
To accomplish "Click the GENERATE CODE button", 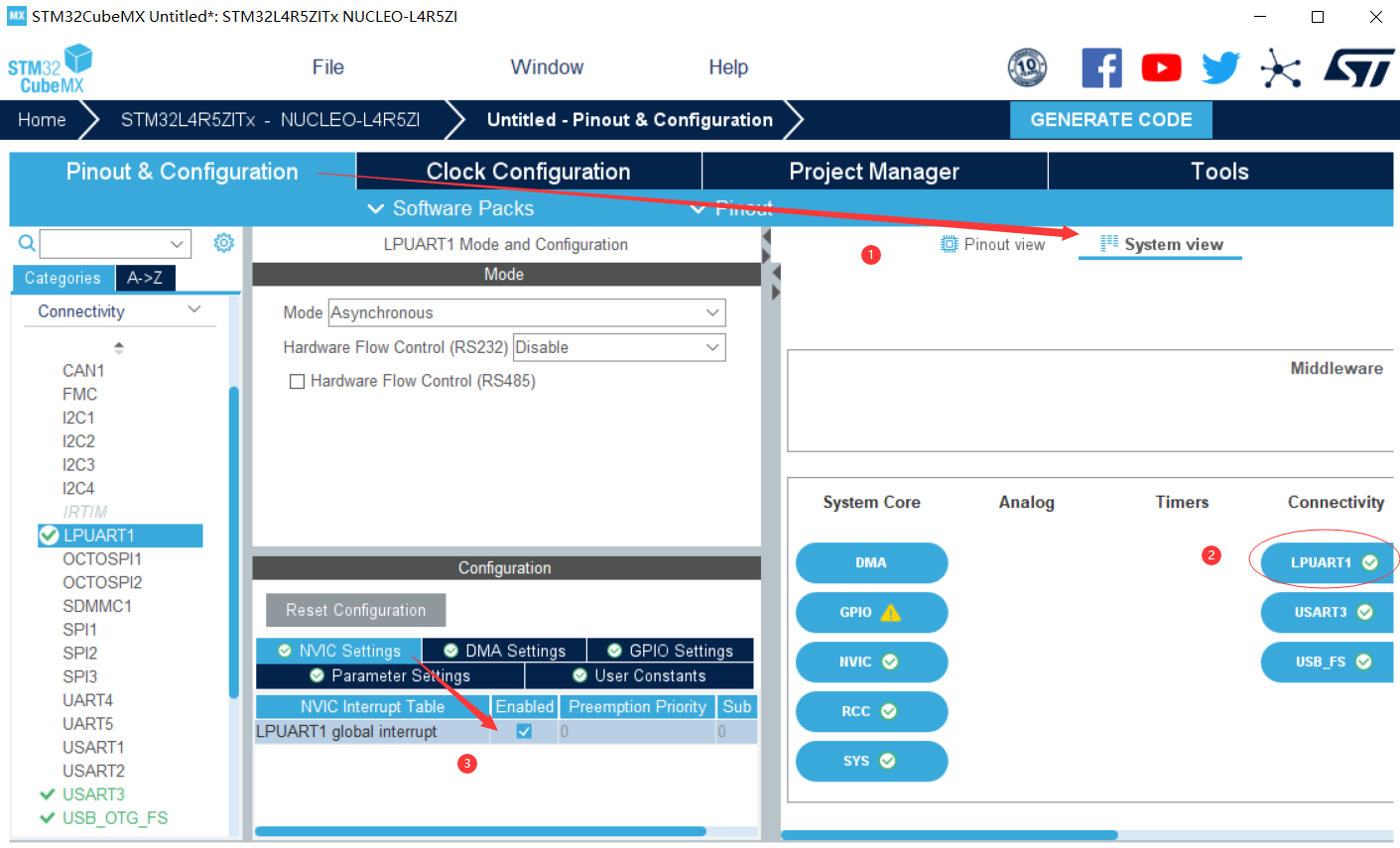I will click(1111, 119).
